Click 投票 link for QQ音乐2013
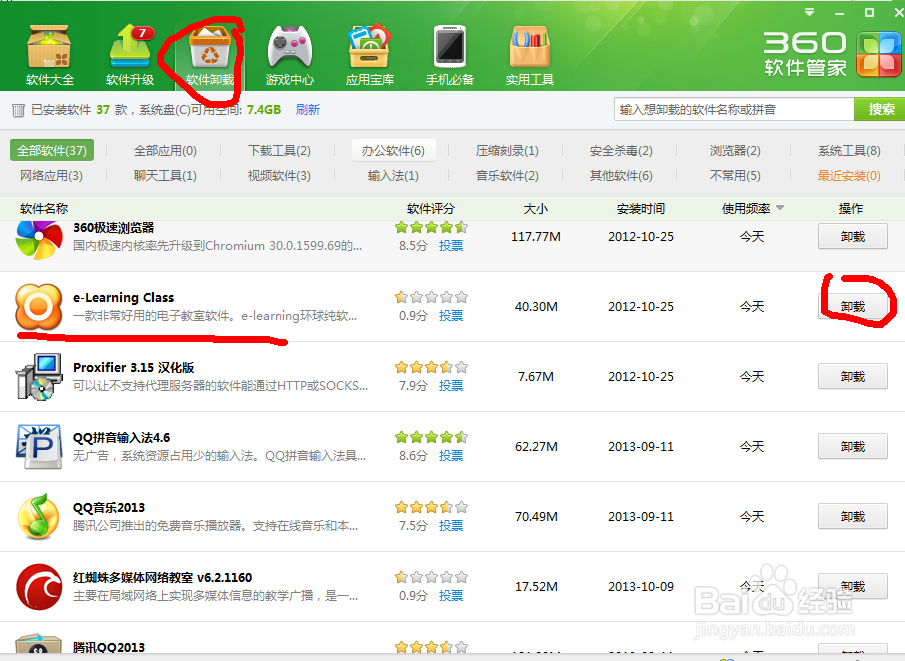Viewport: 905px width, 661px height. [x=451, y=525]
